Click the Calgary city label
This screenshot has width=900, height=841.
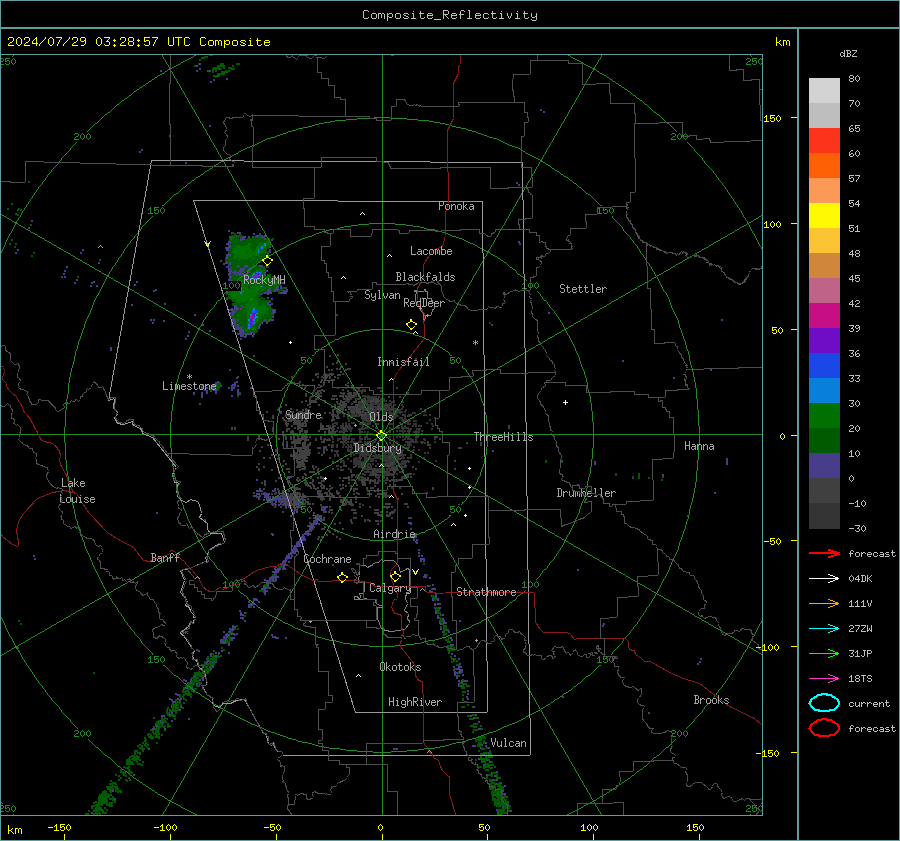point(390,588)
